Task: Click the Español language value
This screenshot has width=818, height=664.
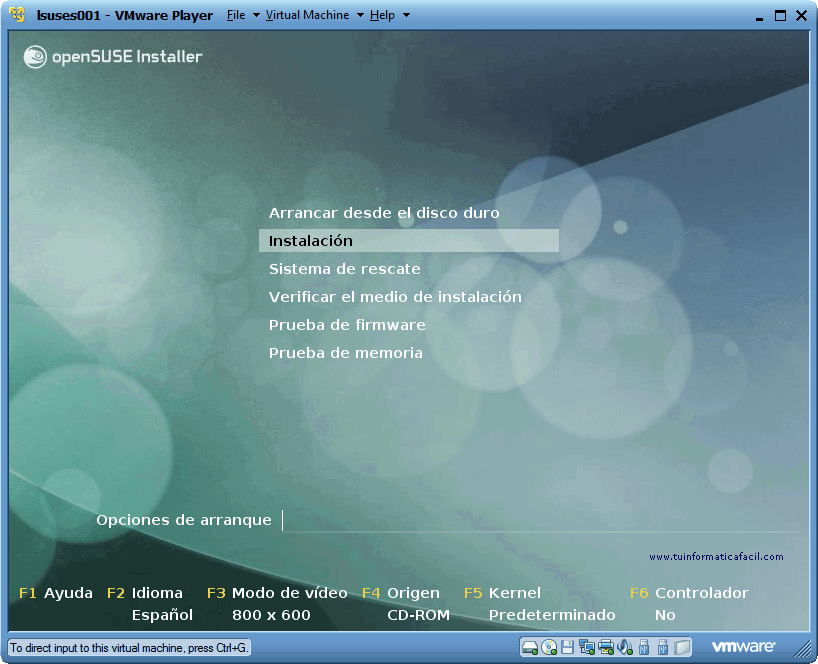Action: pyautogui.click(x=162, y=615)
